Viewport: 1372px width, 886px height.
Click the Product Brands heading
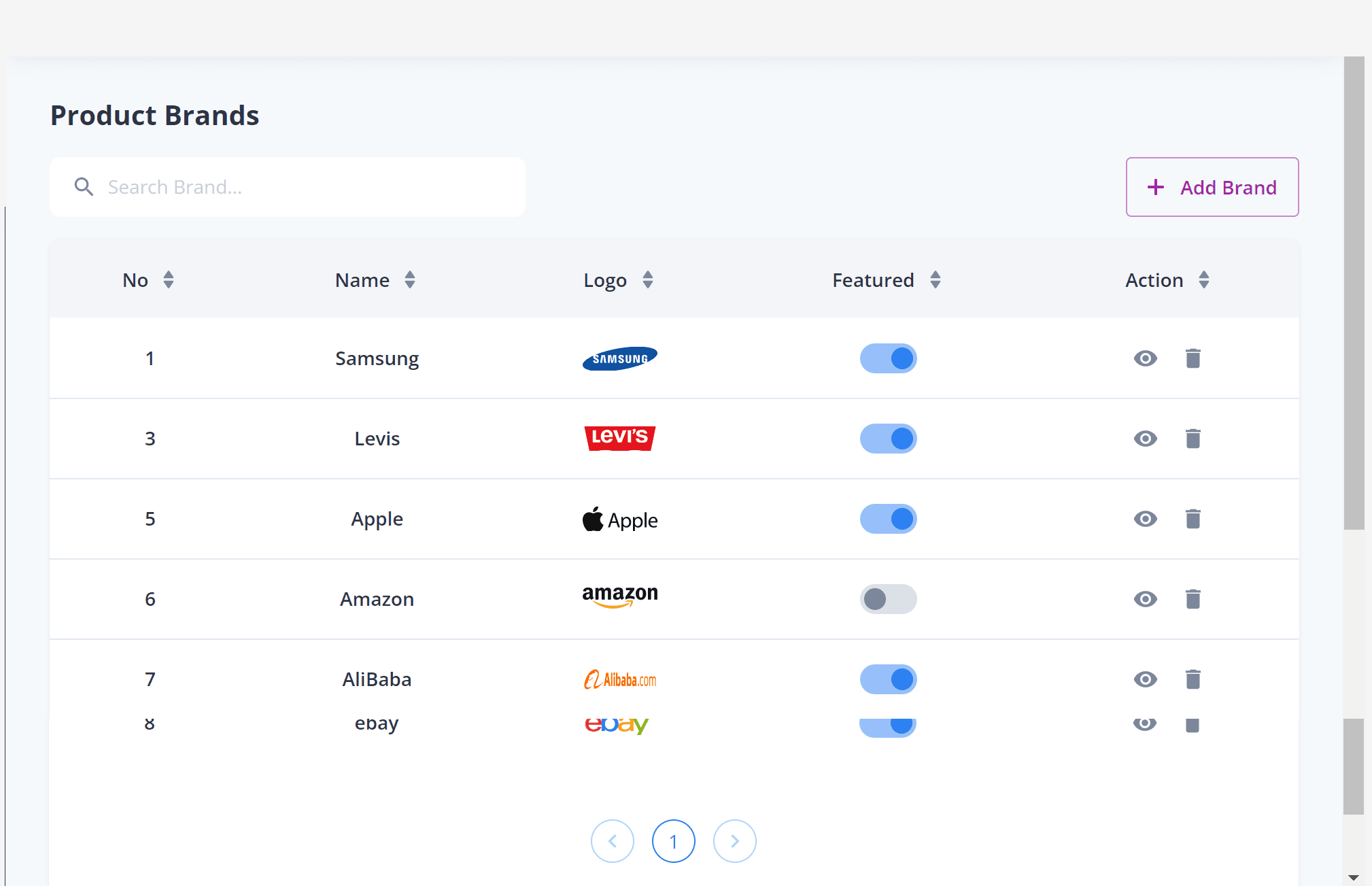coord(155,116)
